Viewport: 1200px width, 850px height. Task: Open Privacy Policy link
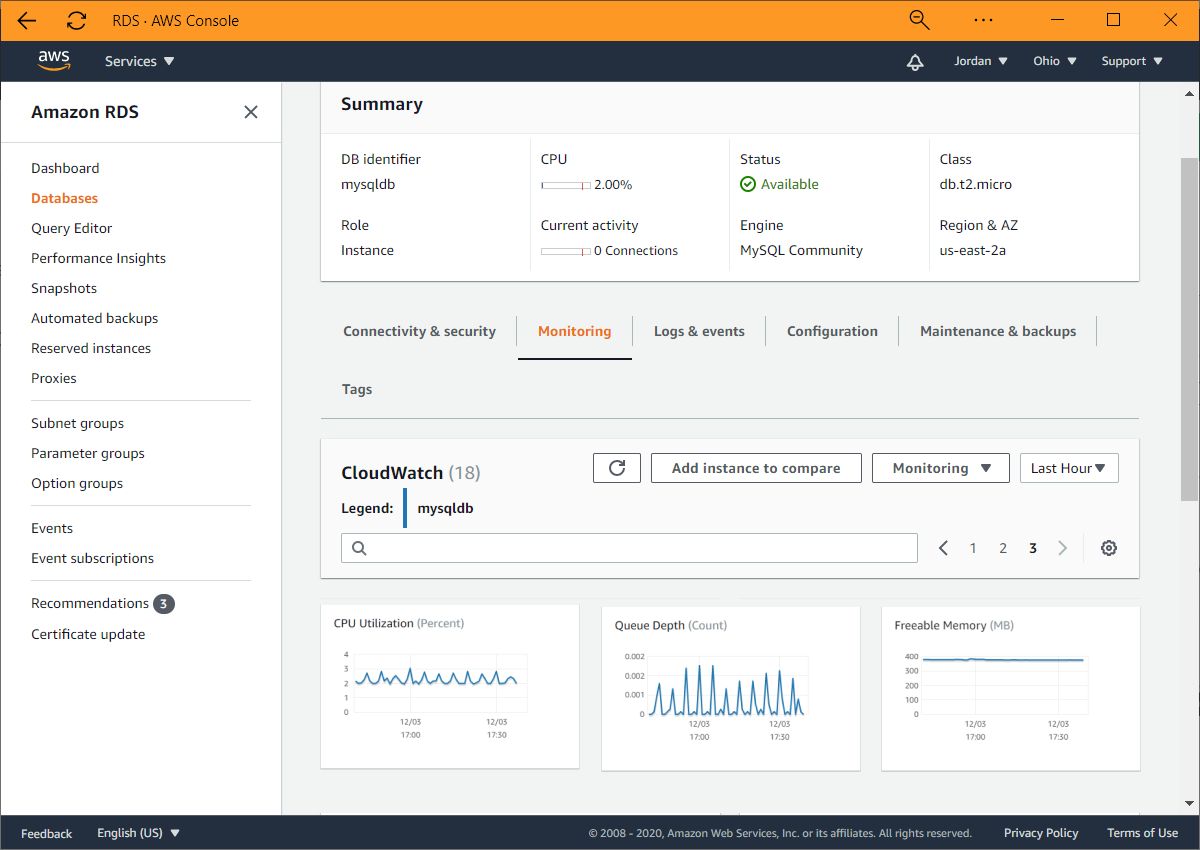point(1041,833)
